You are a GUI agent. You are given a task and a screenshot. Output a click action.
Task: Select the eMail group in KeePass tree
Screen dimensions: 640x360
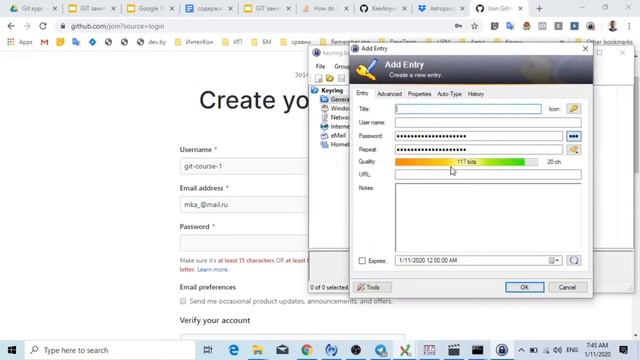(x=334, y=135)
